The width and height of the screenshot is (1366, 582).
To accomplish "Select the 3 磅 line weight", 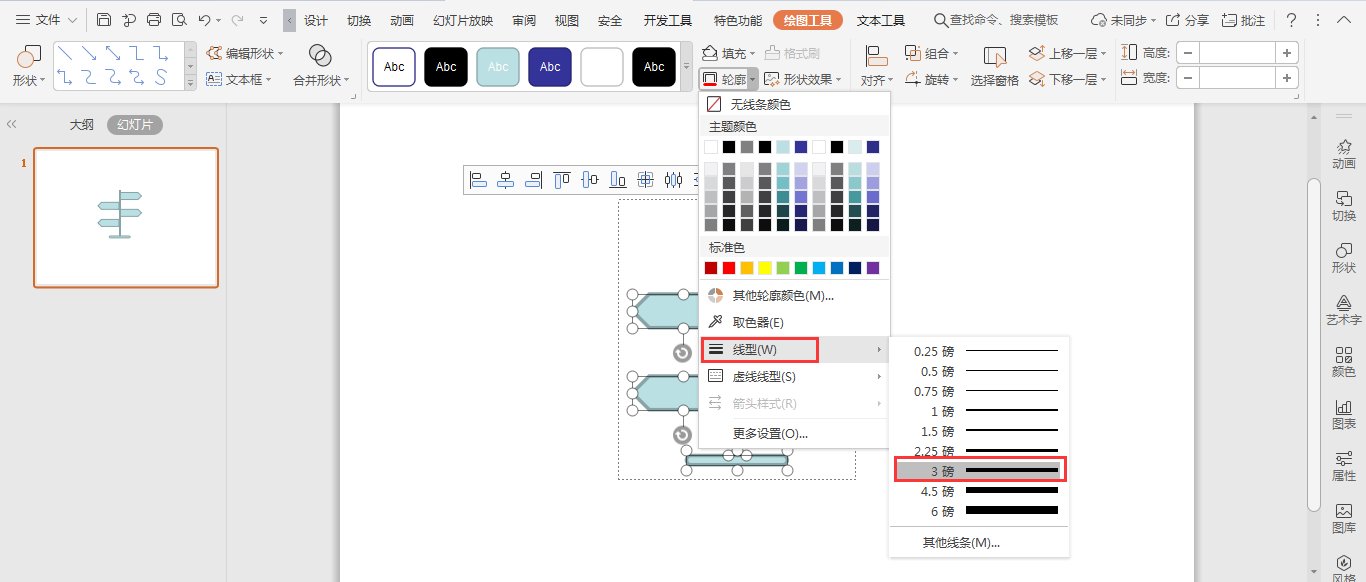I will (x=980, y=471).
